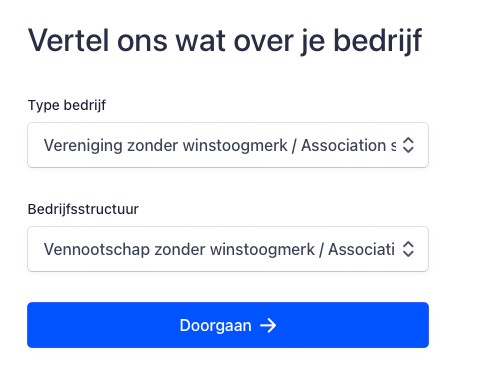Screen dimensions: 495x386
Task: Click the arrow icon inside Doorgaan button
Action: (268, 325)
